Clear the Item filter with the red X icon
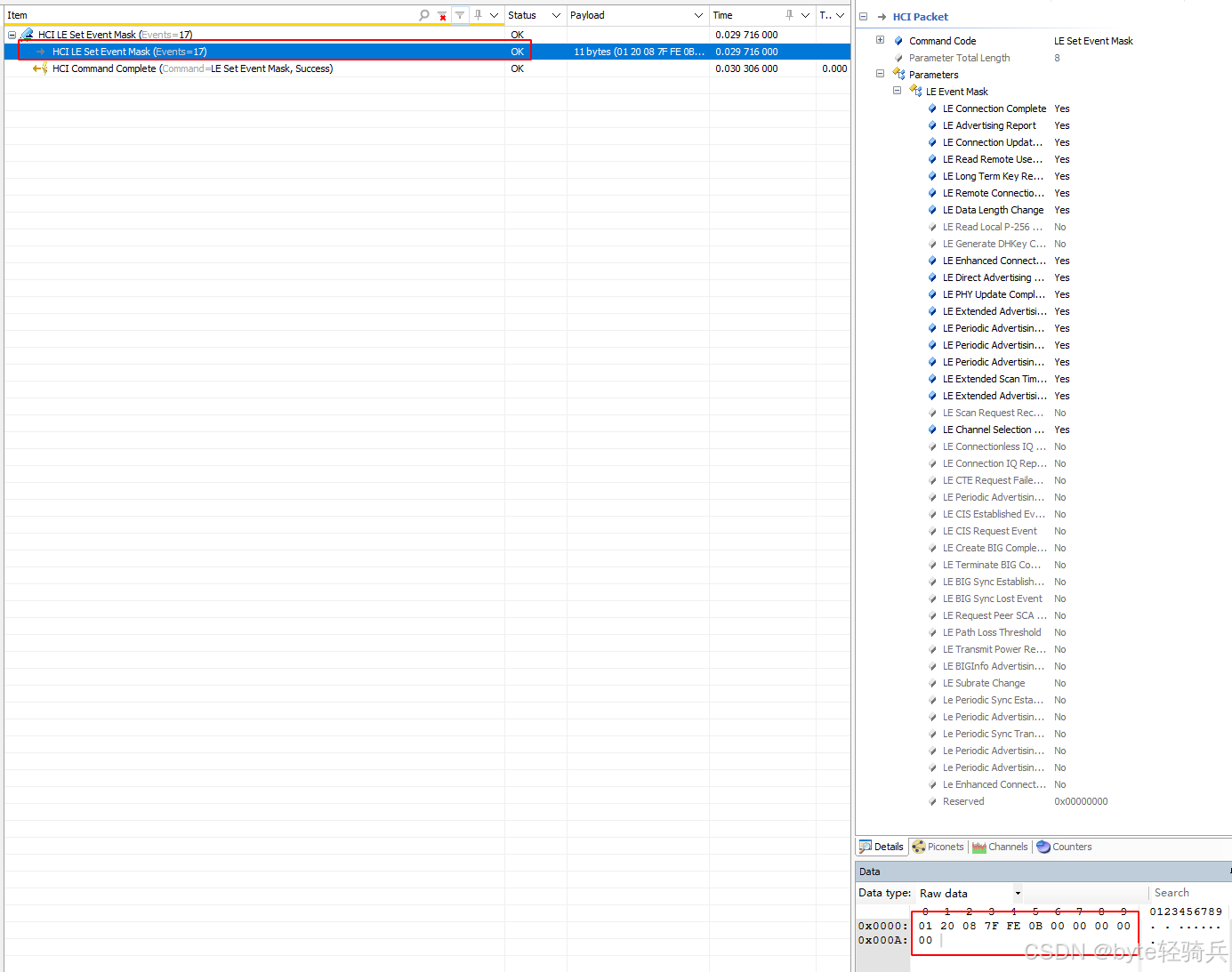1232x972 pixels. [x=442, y=15]
